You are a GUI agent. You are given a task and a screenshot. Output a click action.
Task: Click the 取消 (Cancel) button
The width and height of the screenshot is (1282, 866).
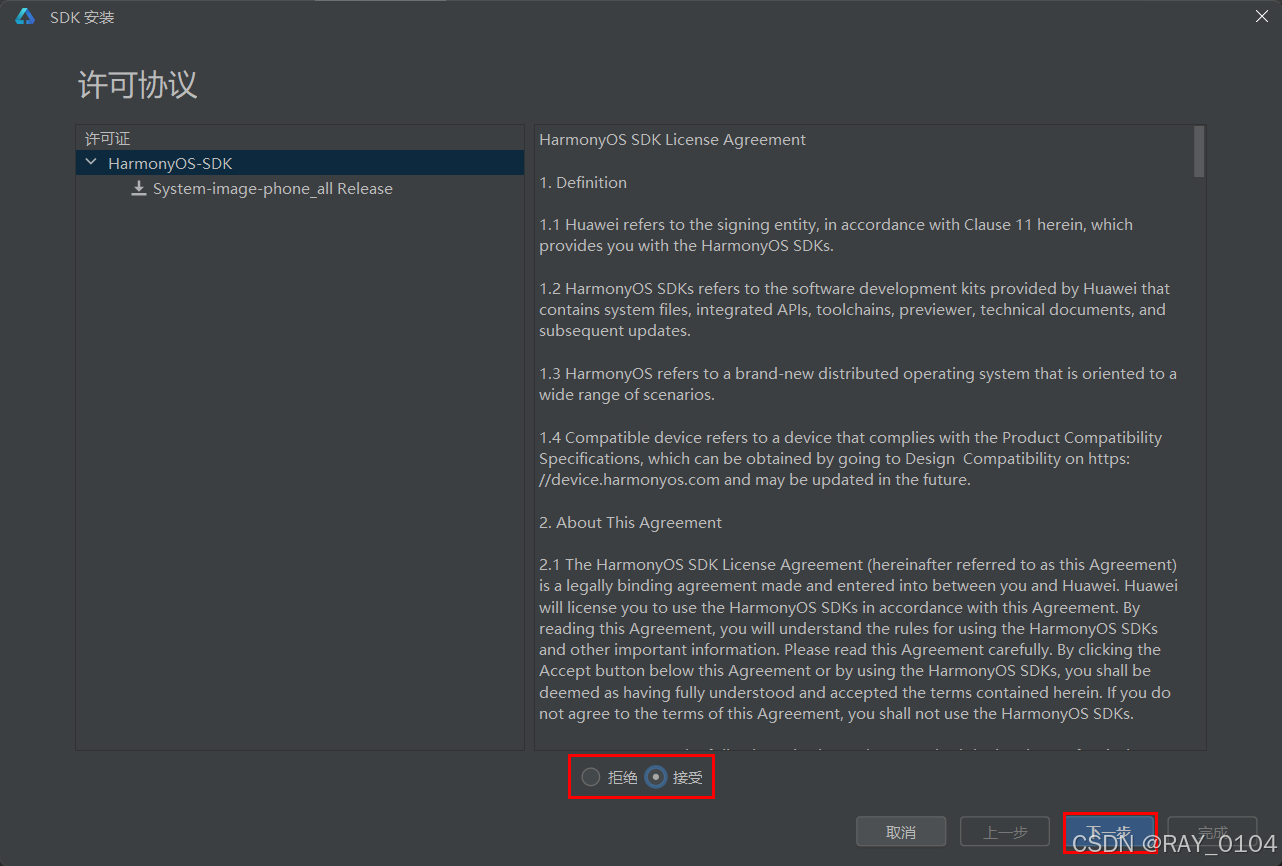[901, 832]
